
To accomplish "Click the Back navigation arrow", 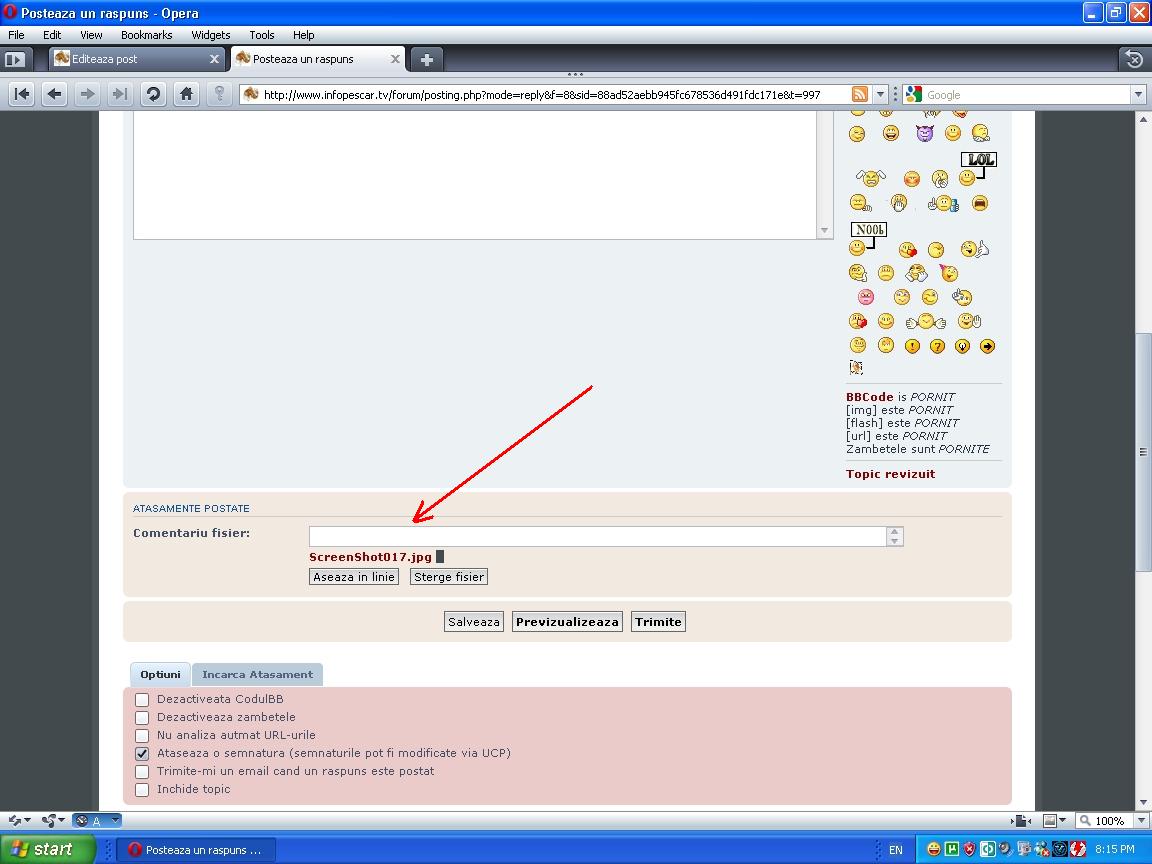I will tap(54, 94).
